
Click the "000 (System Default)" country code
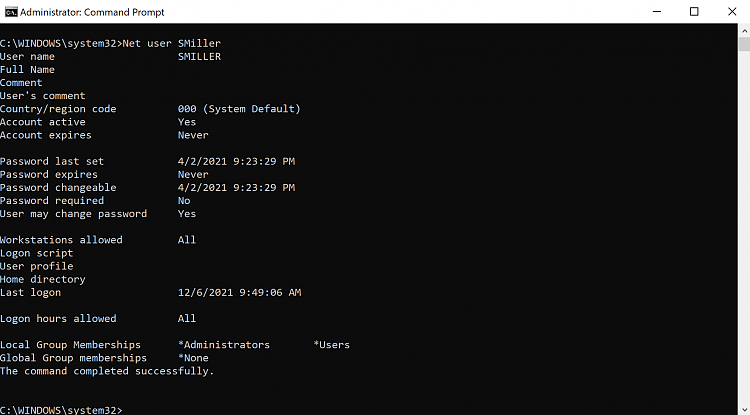(x=239, y=109)
